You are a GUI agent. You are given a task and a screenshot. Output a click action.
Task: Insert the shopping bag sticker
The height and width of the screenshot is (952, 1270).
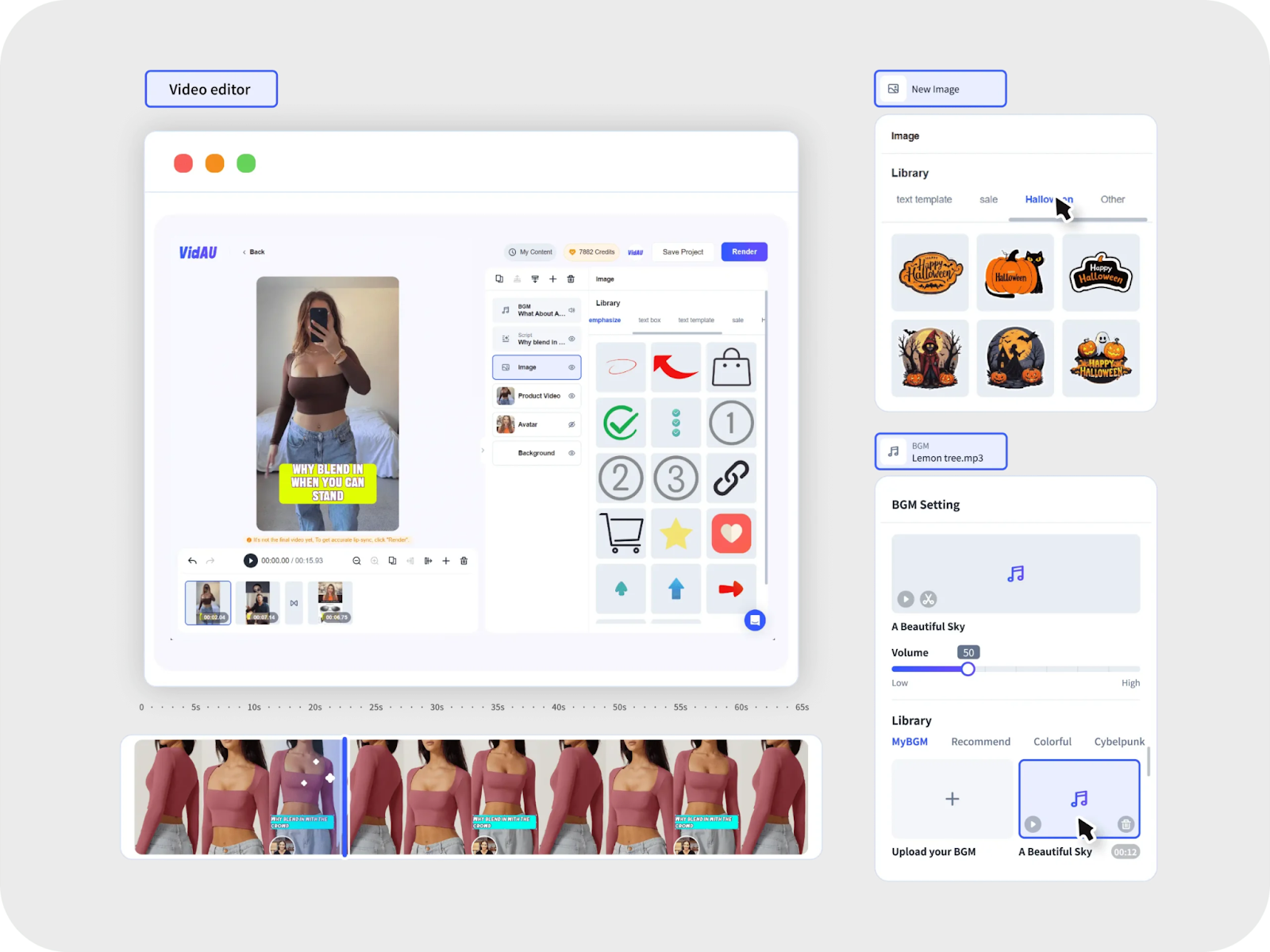(731, 367)
